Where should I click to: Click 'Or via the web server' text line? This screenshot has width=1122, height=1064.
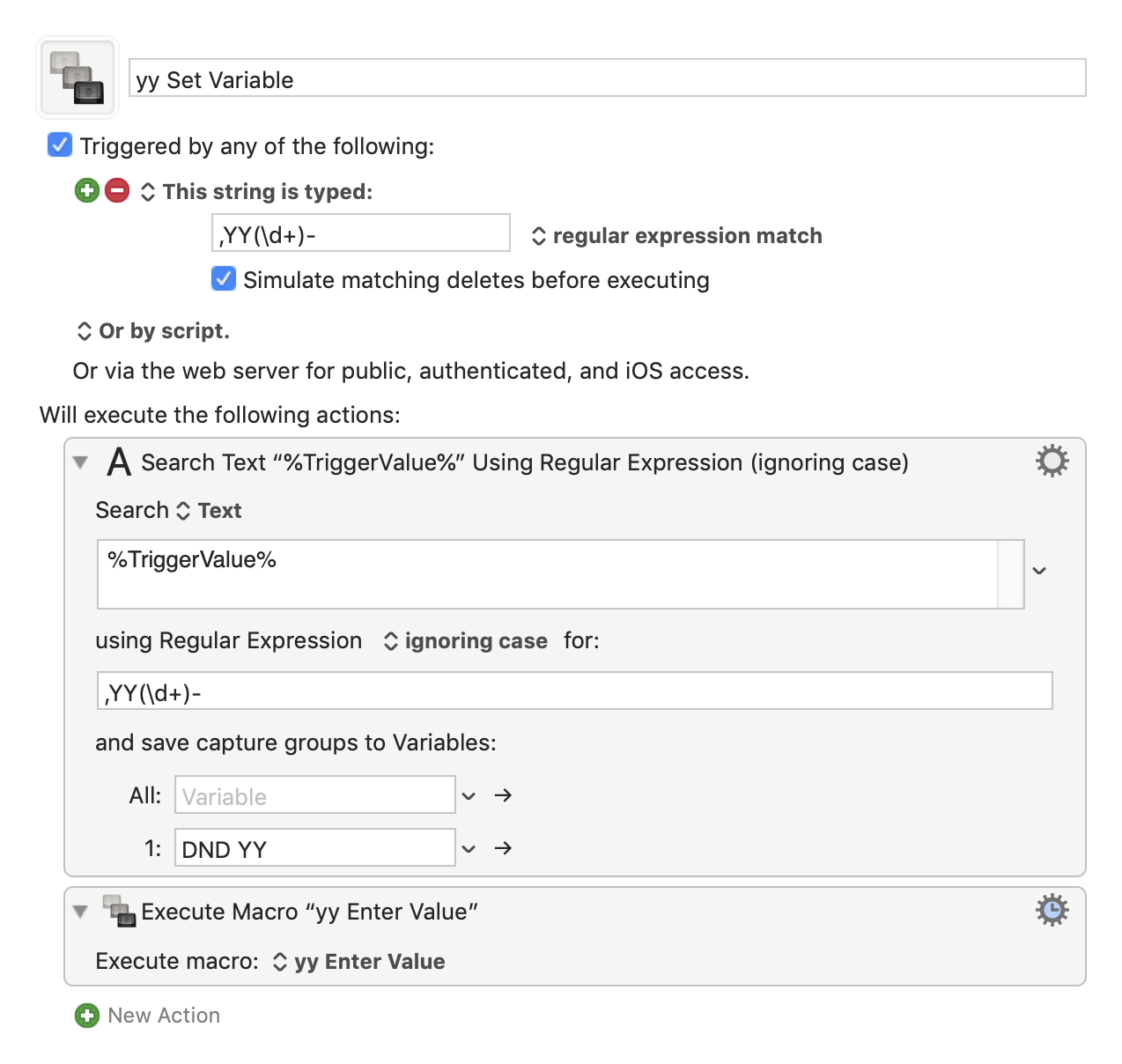tap(411, 371)
